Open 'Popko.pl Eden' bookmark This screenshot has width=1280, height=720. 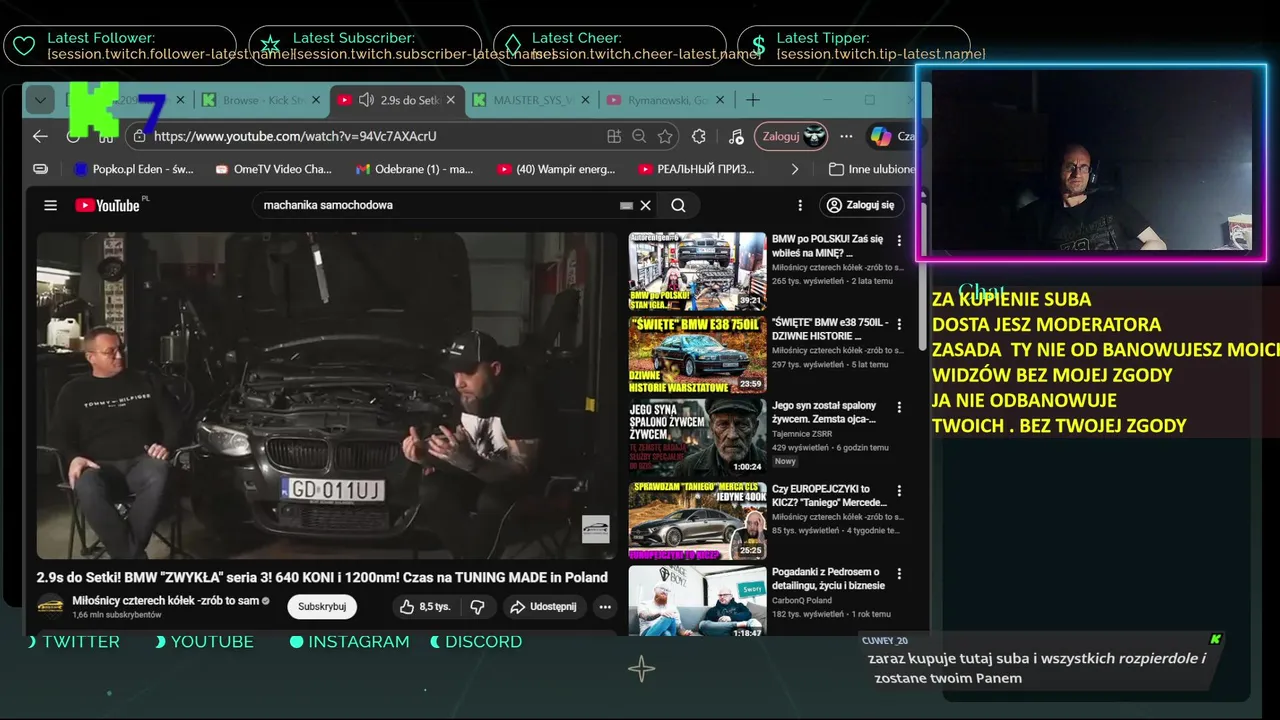point(134,169)
